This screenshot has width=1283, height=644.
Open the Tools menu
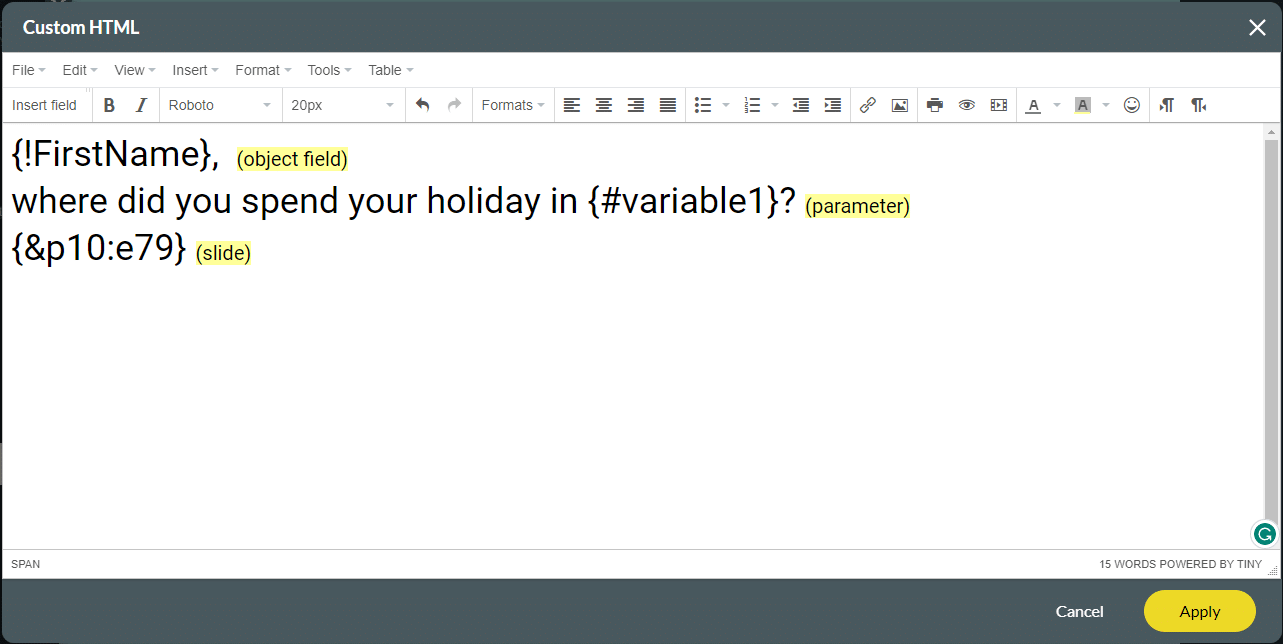[x=327, y=70]
